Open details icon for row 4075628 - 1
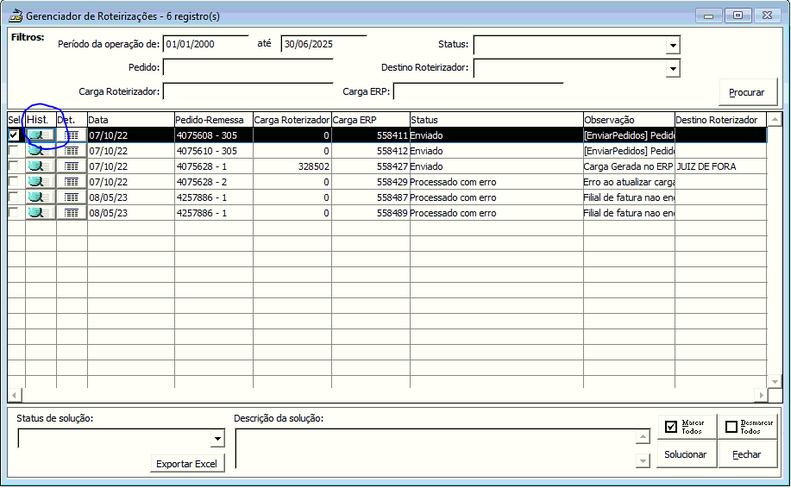This screenshot has height=488, width=791. pyautogui.click(x=72, y=167)
